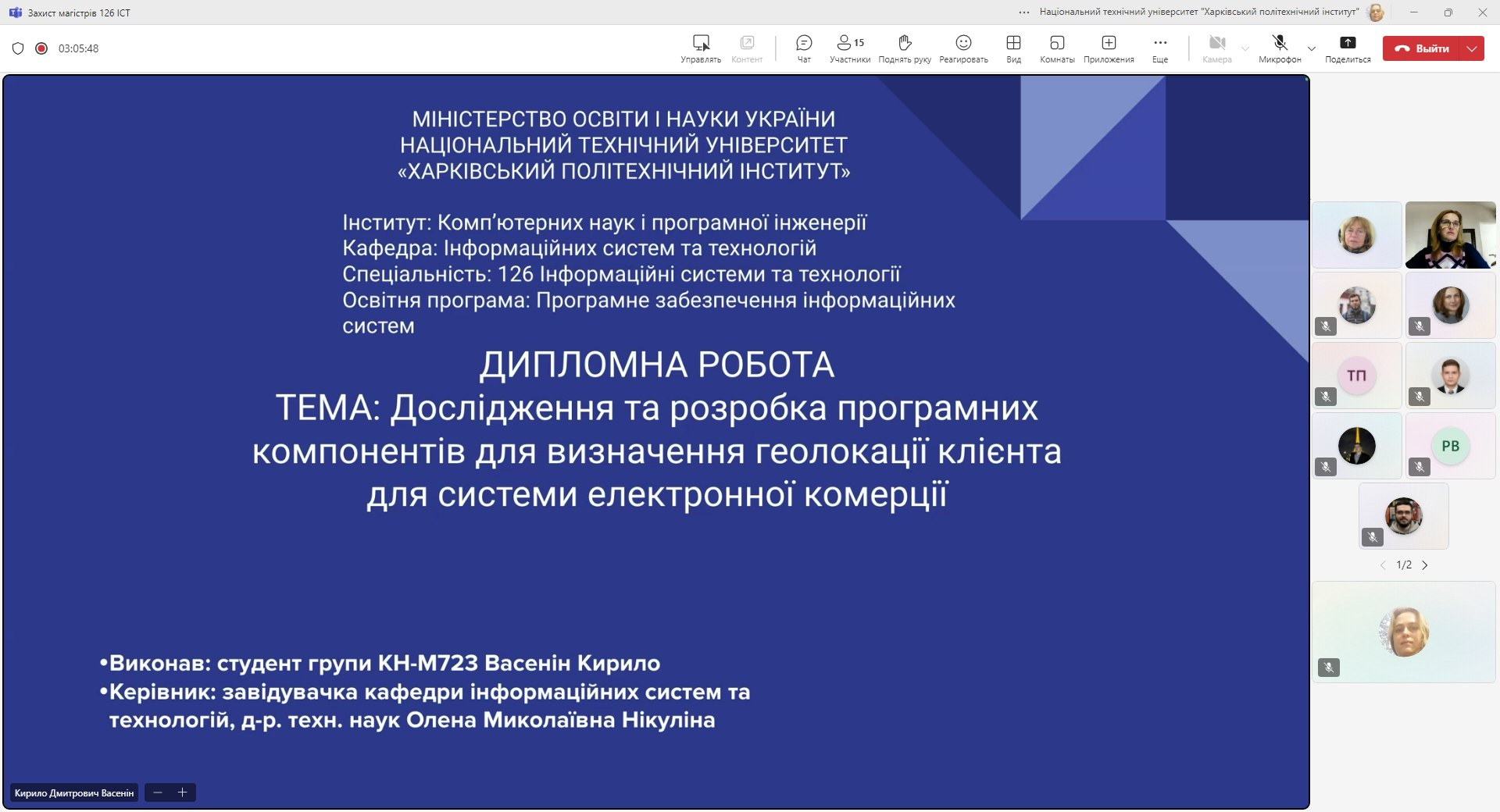1500x812 pixels.
Task: Open the Chat panel
Action: coord(804,48)
